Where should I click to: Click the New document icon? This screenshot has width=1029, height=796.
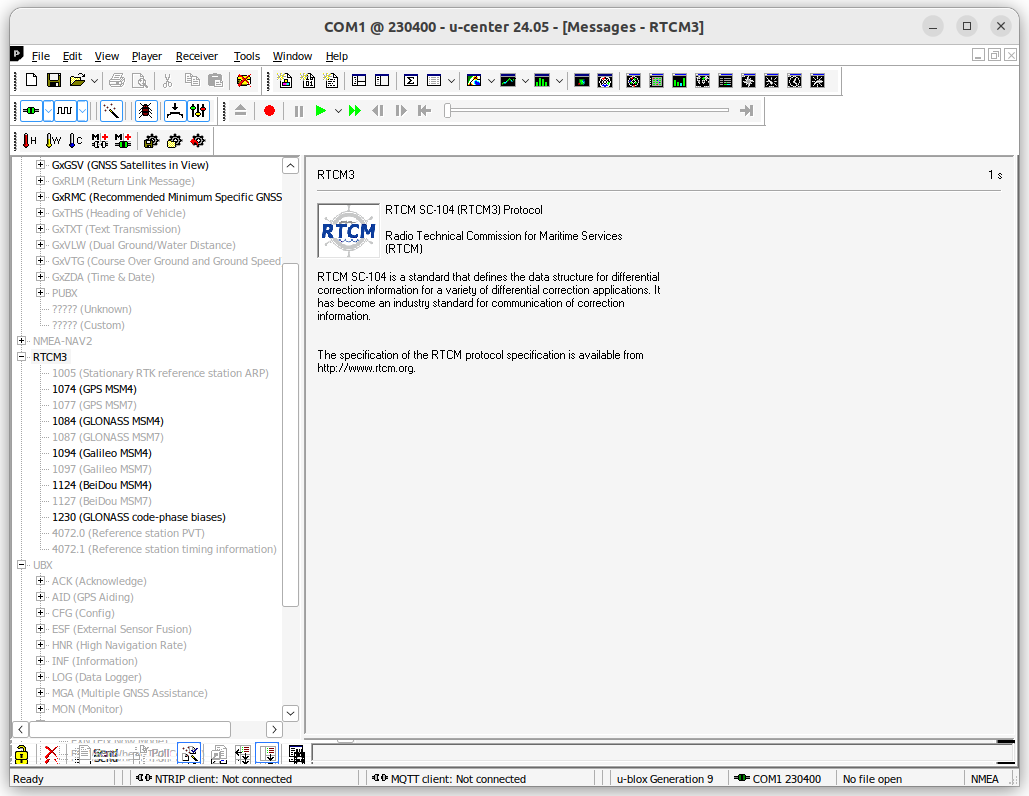pyautogui.click(x=31, y=80)
